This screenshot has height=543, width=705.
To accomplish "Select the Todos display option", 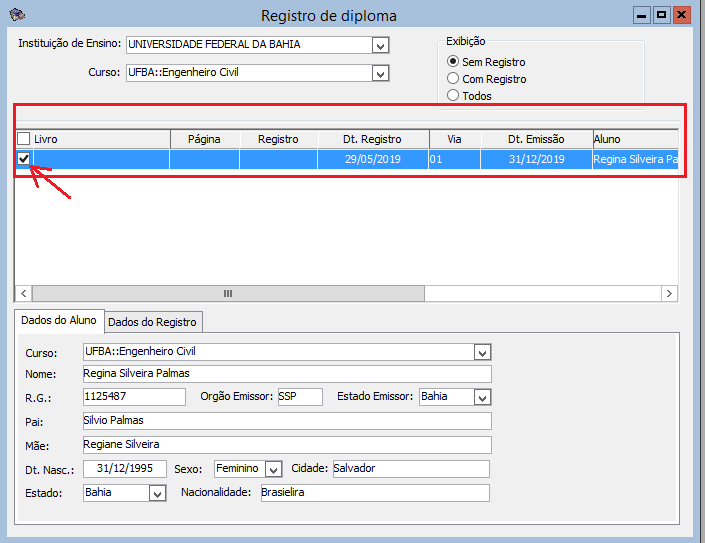I will coord(453,96).
